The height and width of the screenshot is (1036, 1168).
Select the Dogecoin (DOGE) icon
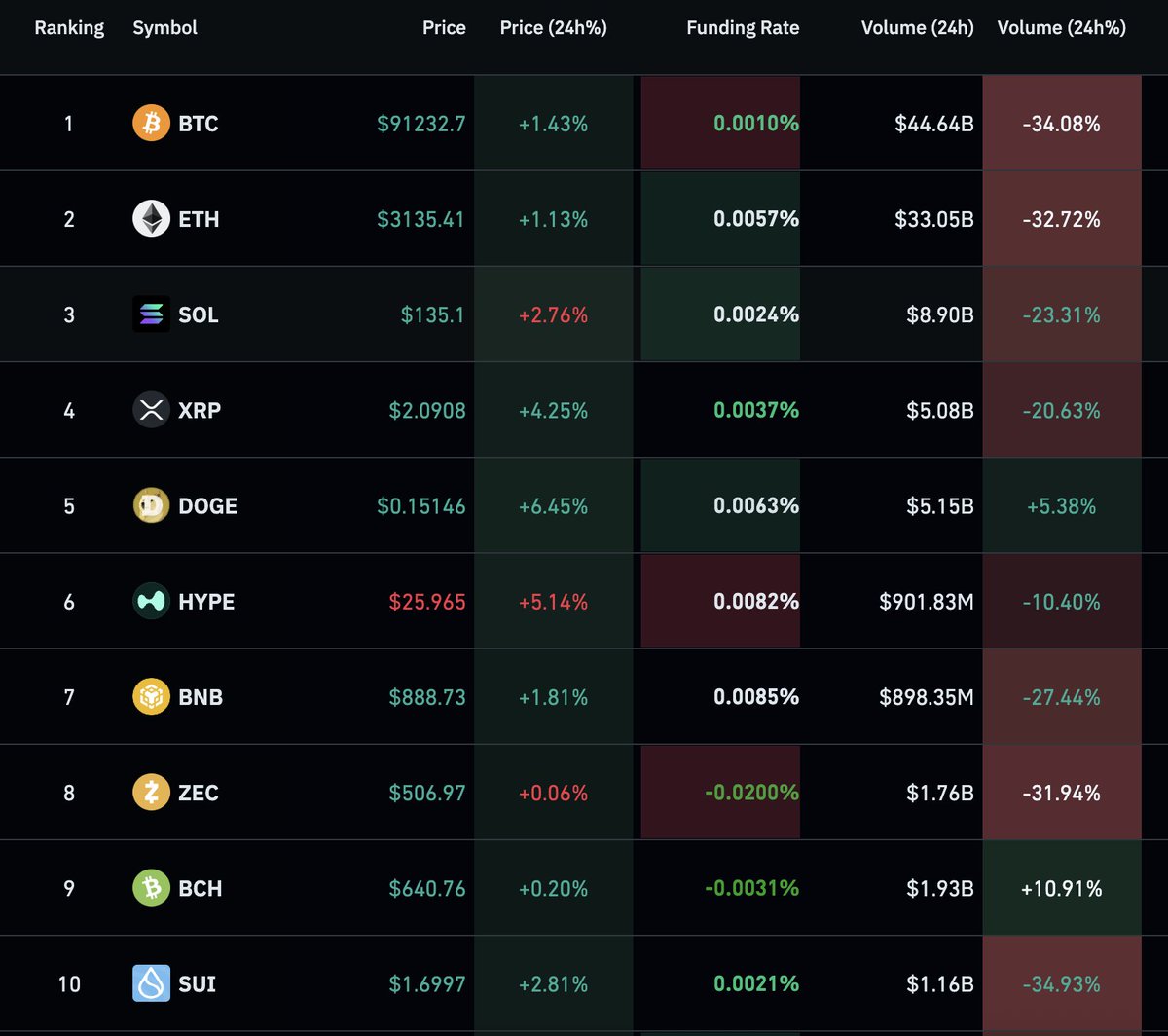click(x=151, y=505)
